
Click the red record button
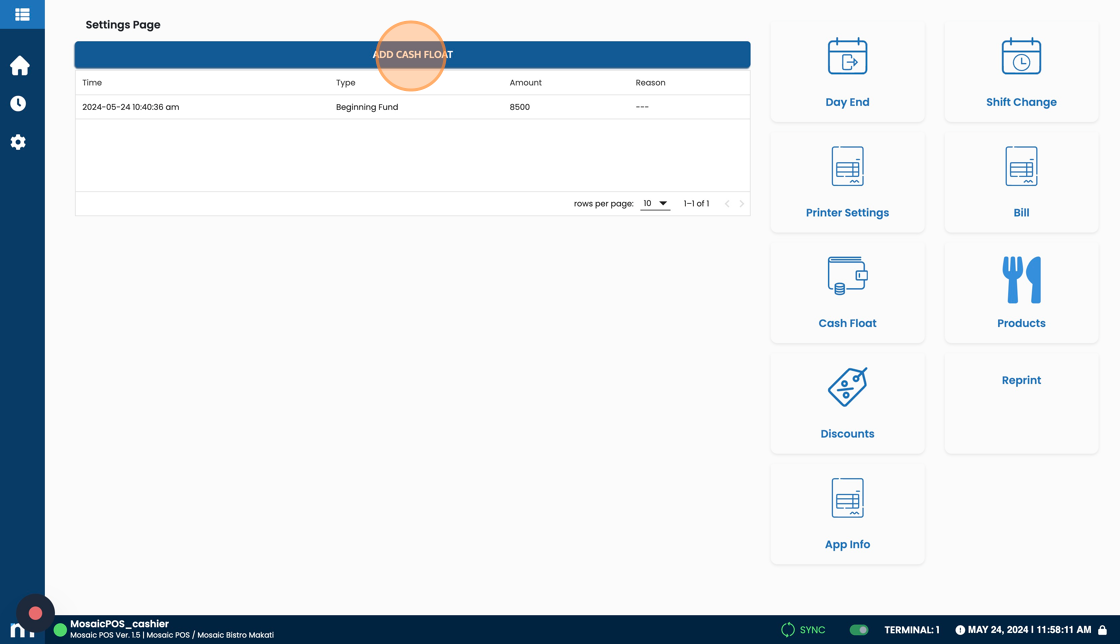[35, 613]
